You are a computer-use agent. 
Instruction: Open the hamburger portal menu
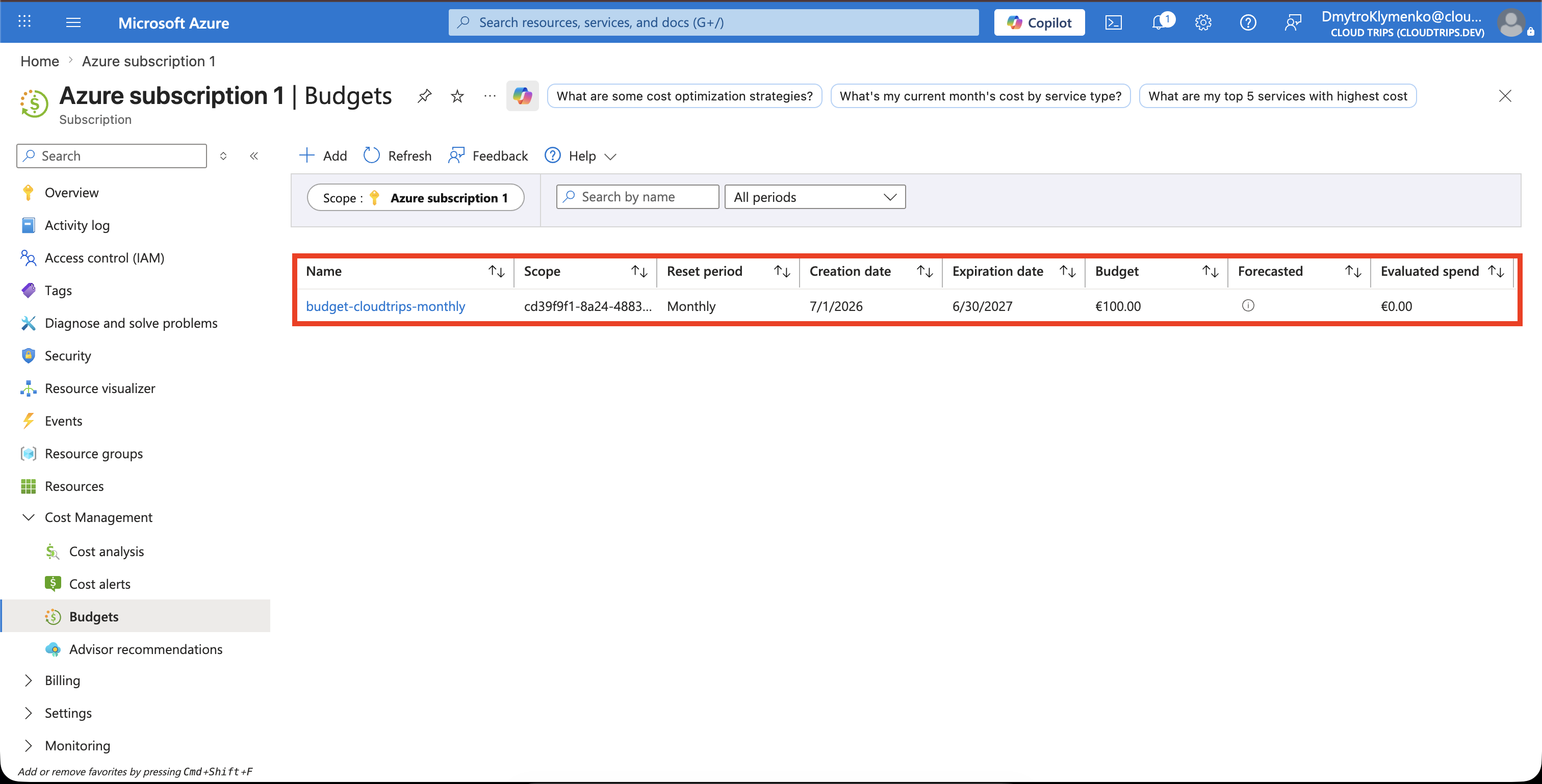(x=73, y=22)
